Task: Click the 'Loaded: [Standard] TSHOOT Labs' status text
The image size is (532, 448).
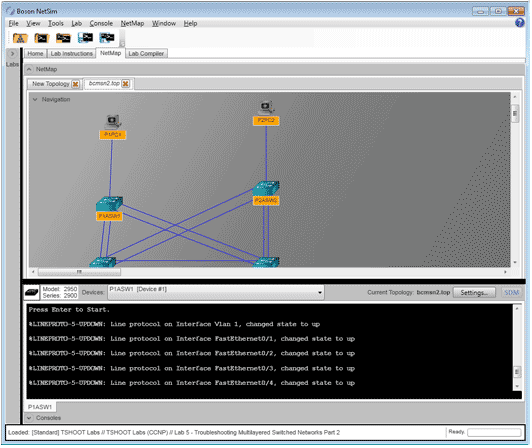Action: click(174, 432)
